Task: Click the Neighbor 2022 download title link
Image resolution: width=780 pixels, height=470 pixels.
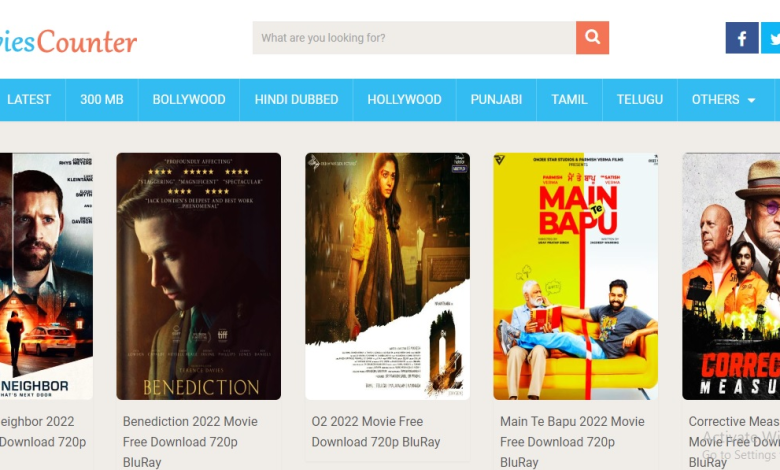Action: click(x=43, y=432)
